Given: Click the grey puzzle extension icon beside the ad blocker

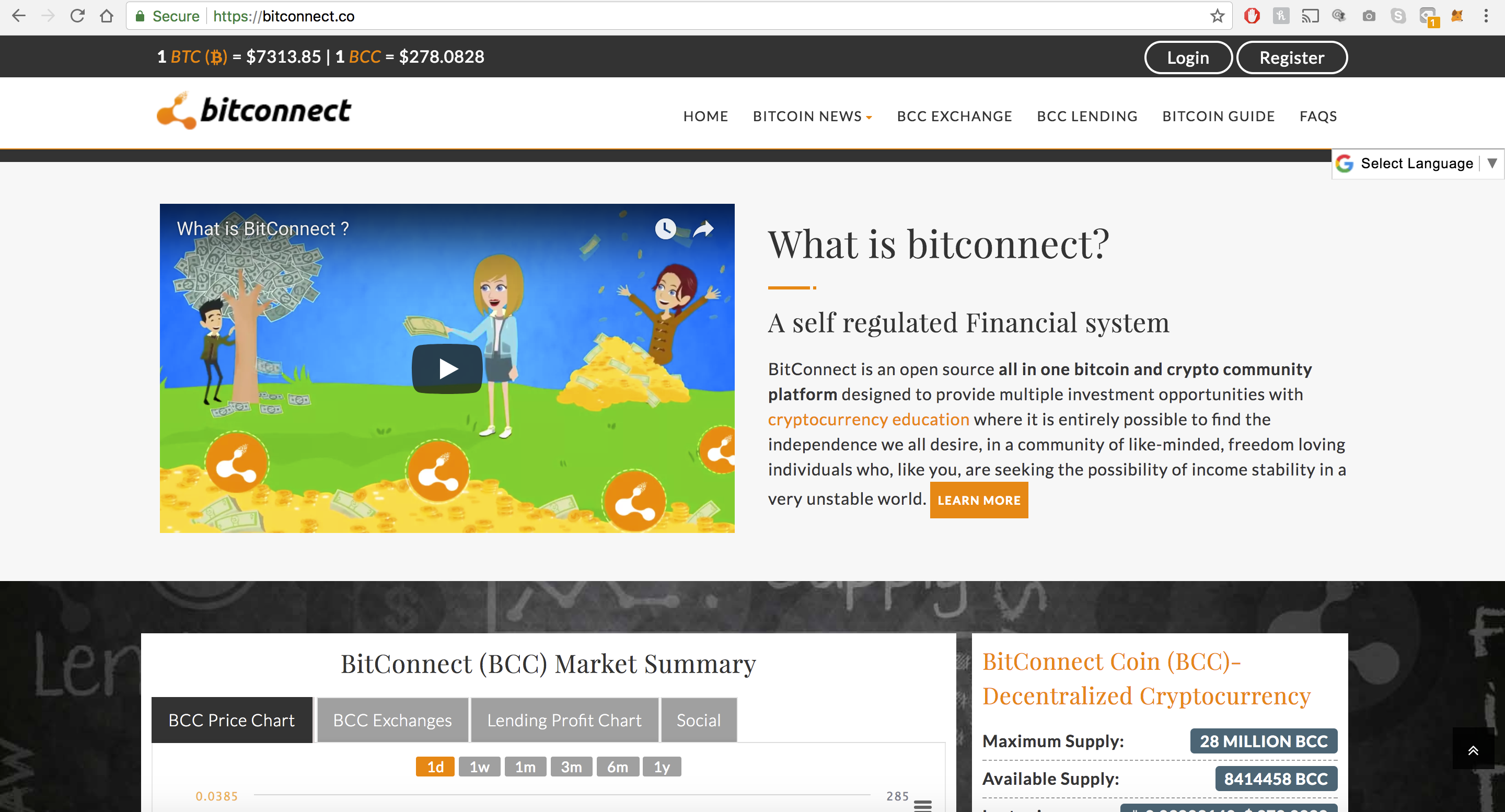Looking at the screenshot, I should 1281,16.
